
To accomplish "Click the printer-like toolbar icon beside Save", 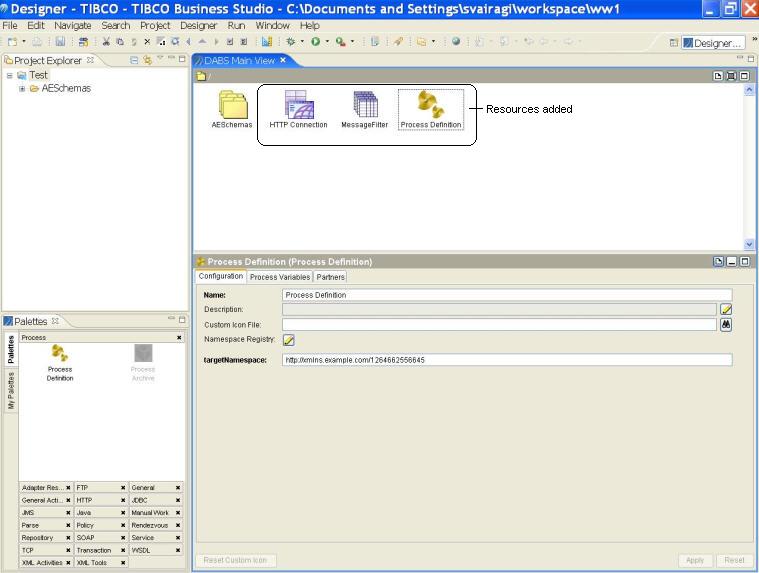I will (37, 42).
